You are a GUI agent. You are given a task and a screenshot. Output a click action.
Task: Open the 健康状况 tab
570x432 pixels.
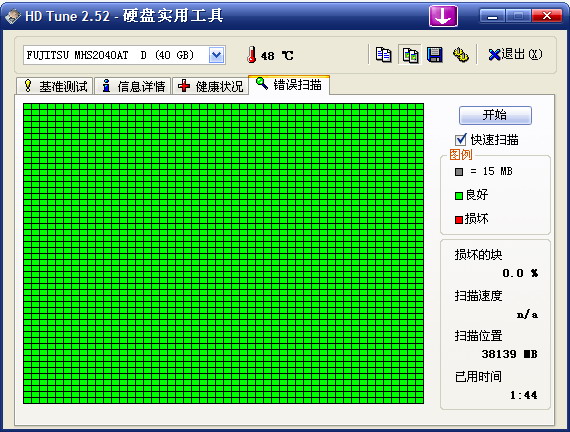point(210,86)
